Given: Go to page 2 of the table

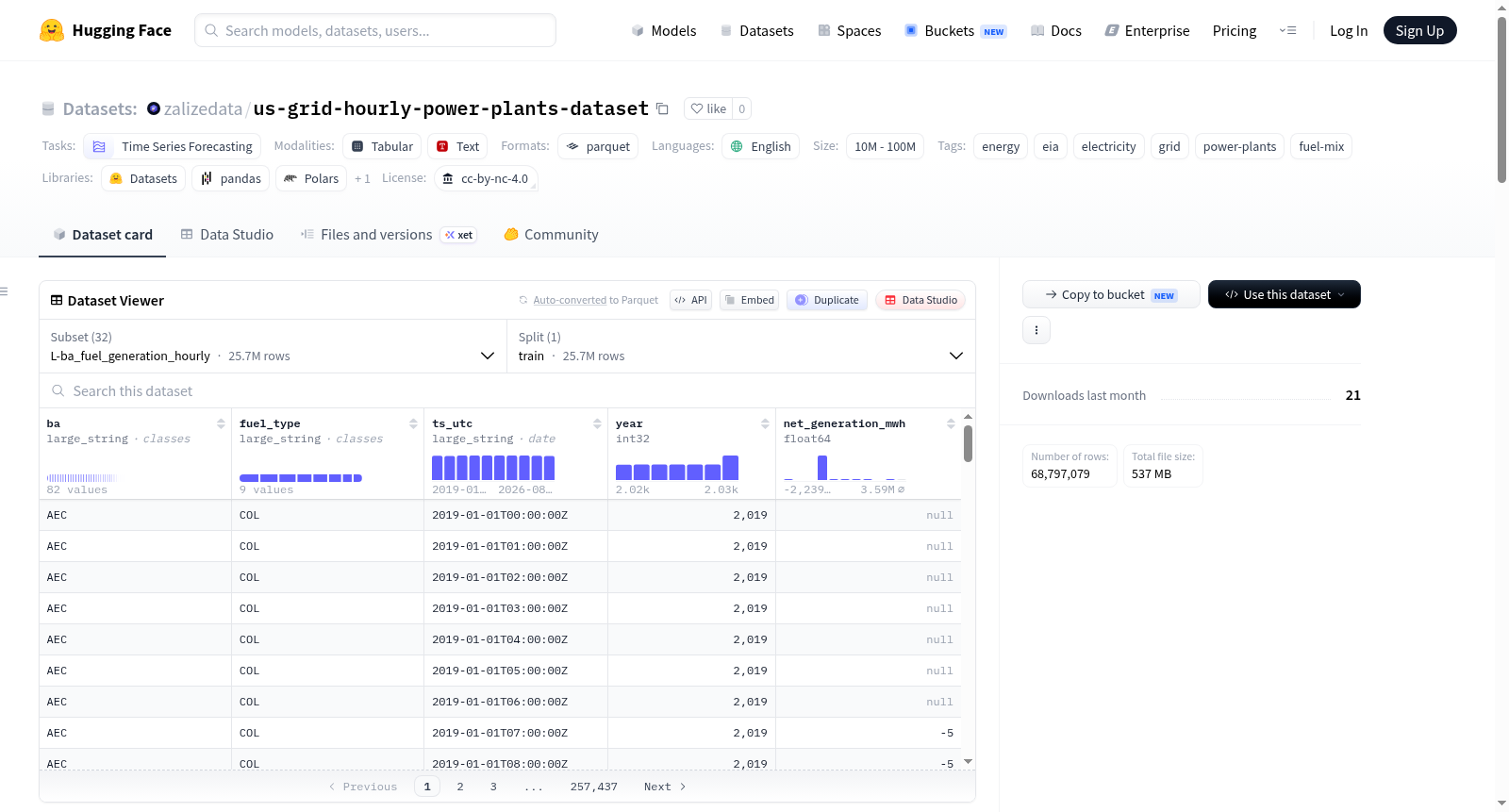Looking at the screenshot, I should (460, 787).
